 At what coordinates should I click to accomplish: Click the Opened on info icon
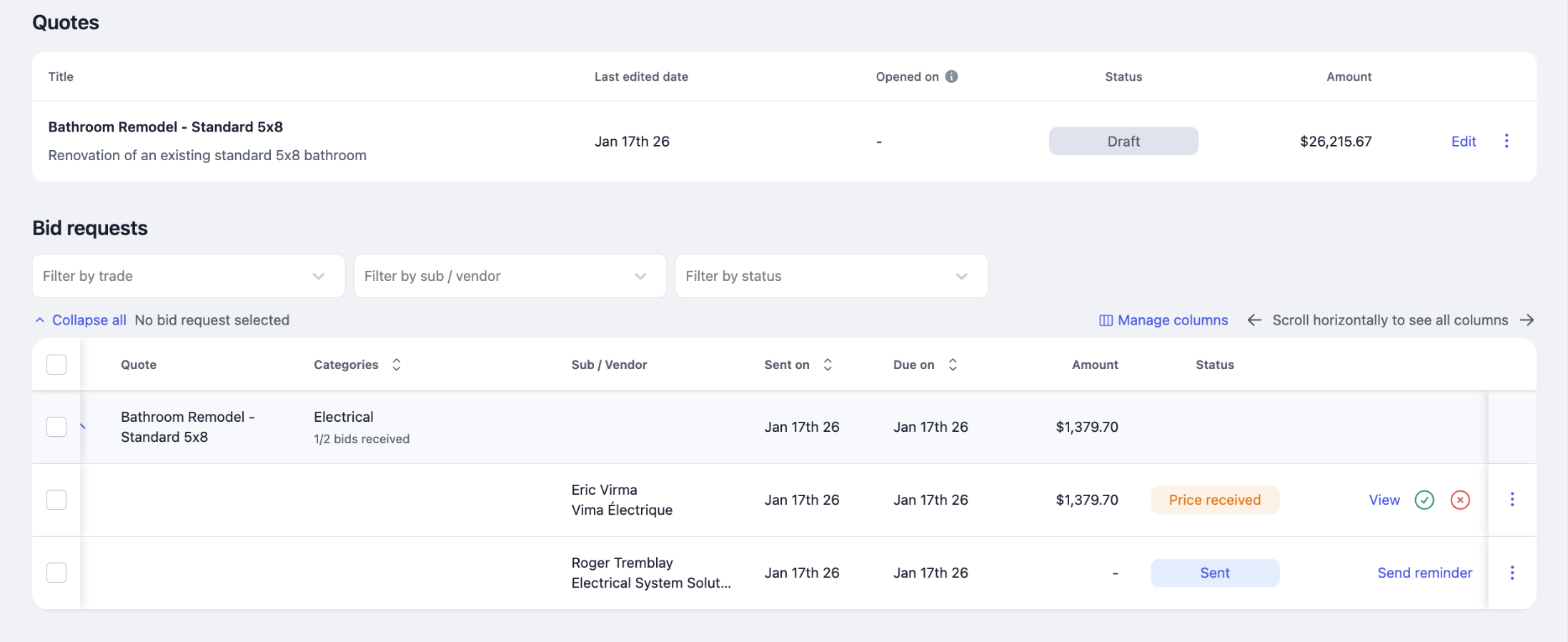point(951,76)
